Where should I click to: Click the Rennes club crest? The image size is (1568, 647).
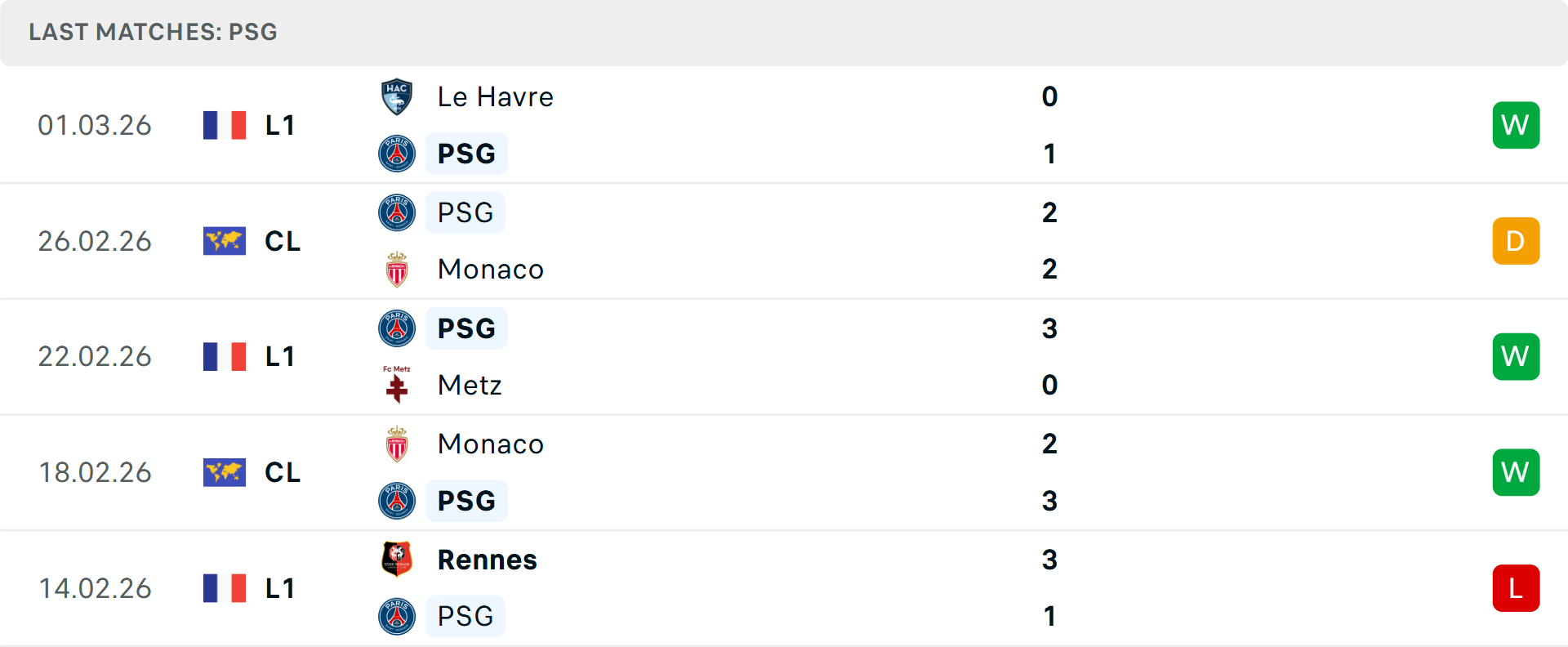click(x=397, y=560)
